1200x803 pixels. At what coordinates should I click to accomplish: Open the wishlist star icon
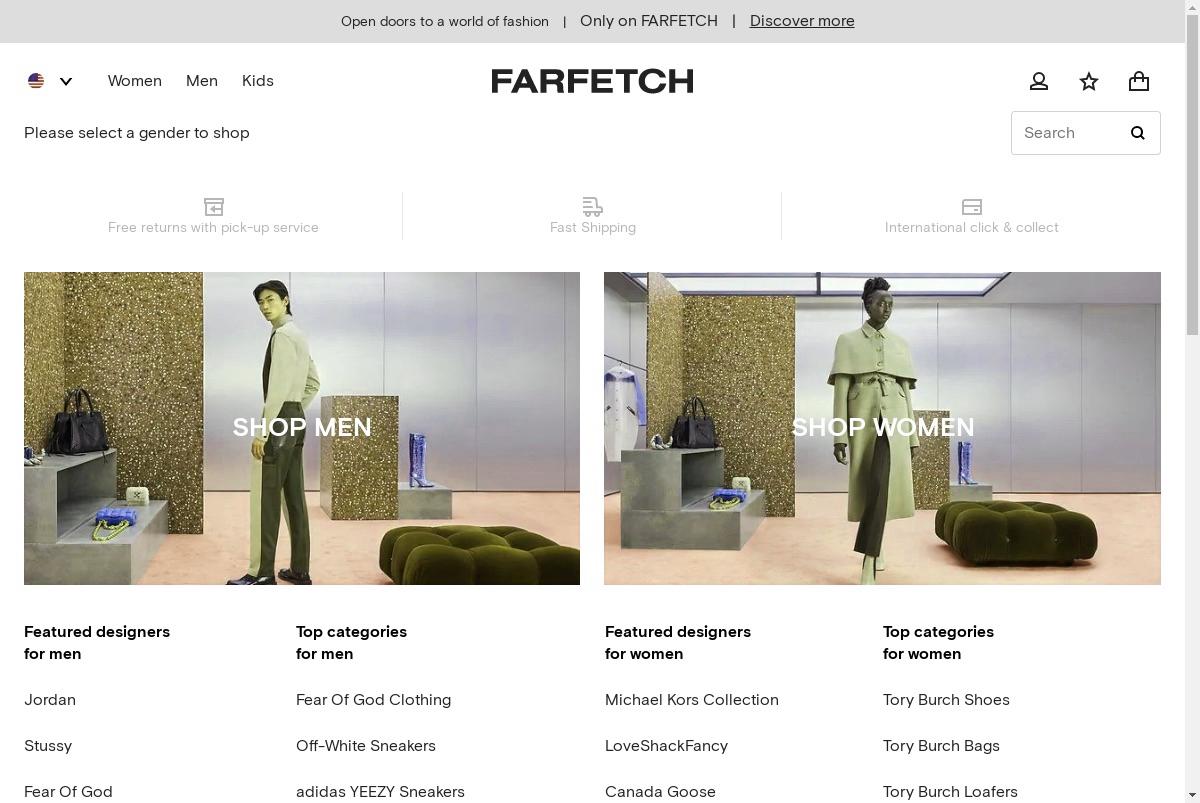coord(1089,81)
